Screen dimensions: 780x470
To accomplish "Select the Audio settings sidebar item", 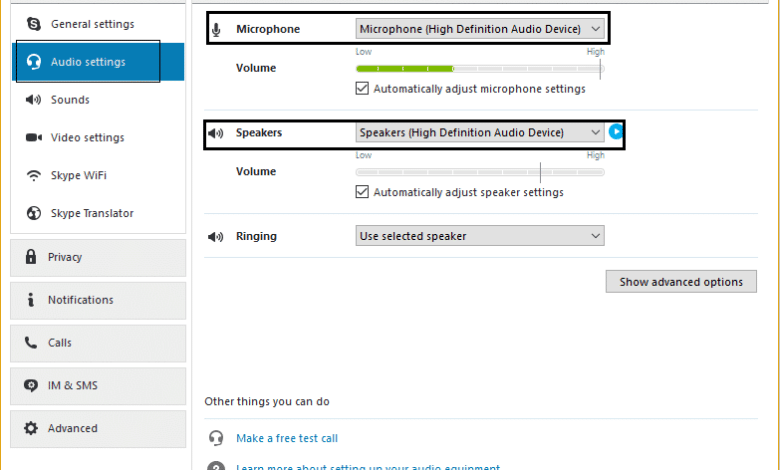I will point(98,62).
